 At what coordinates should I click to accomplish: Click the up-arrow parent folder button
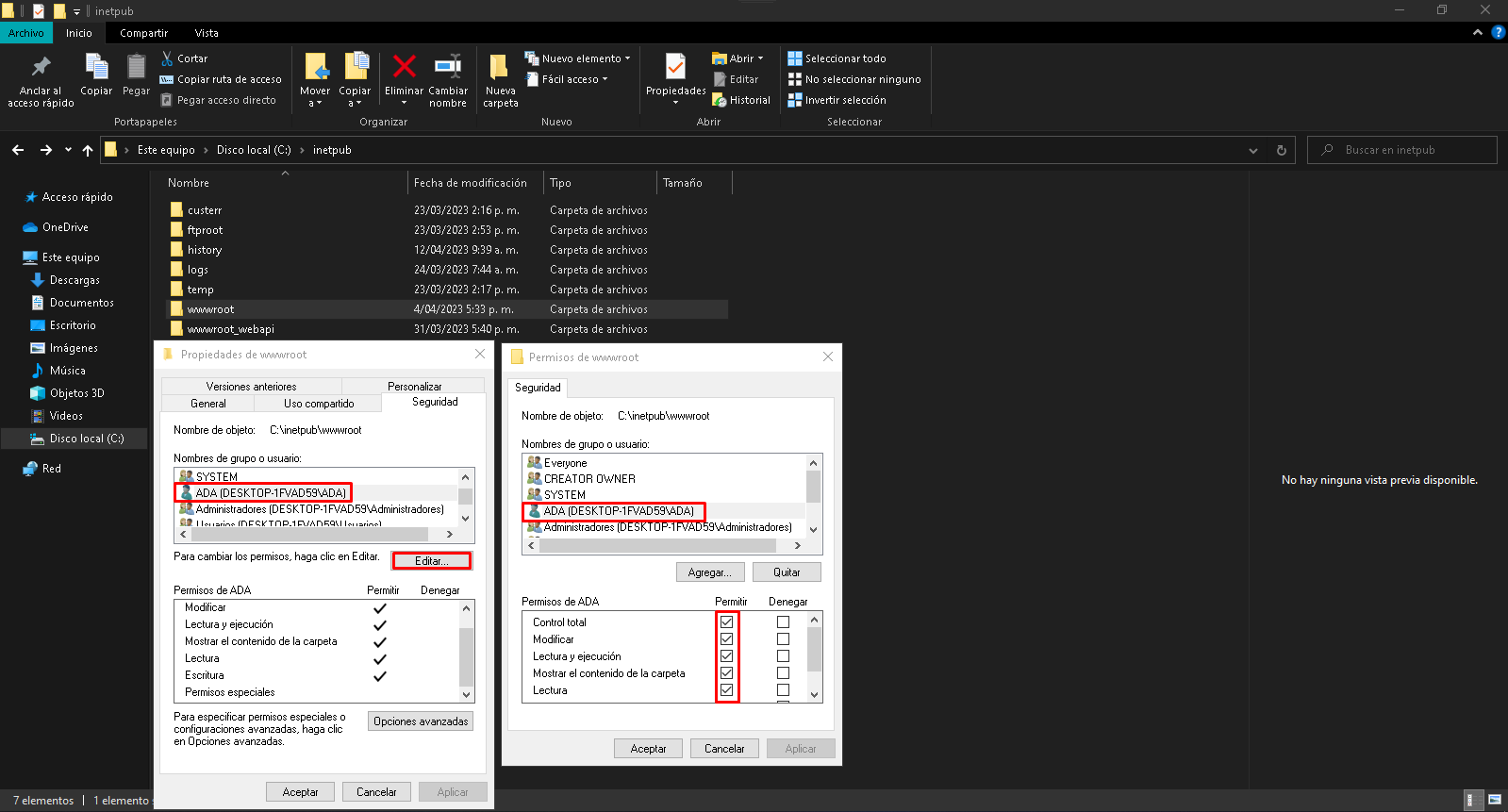click(x=88, y=150)
